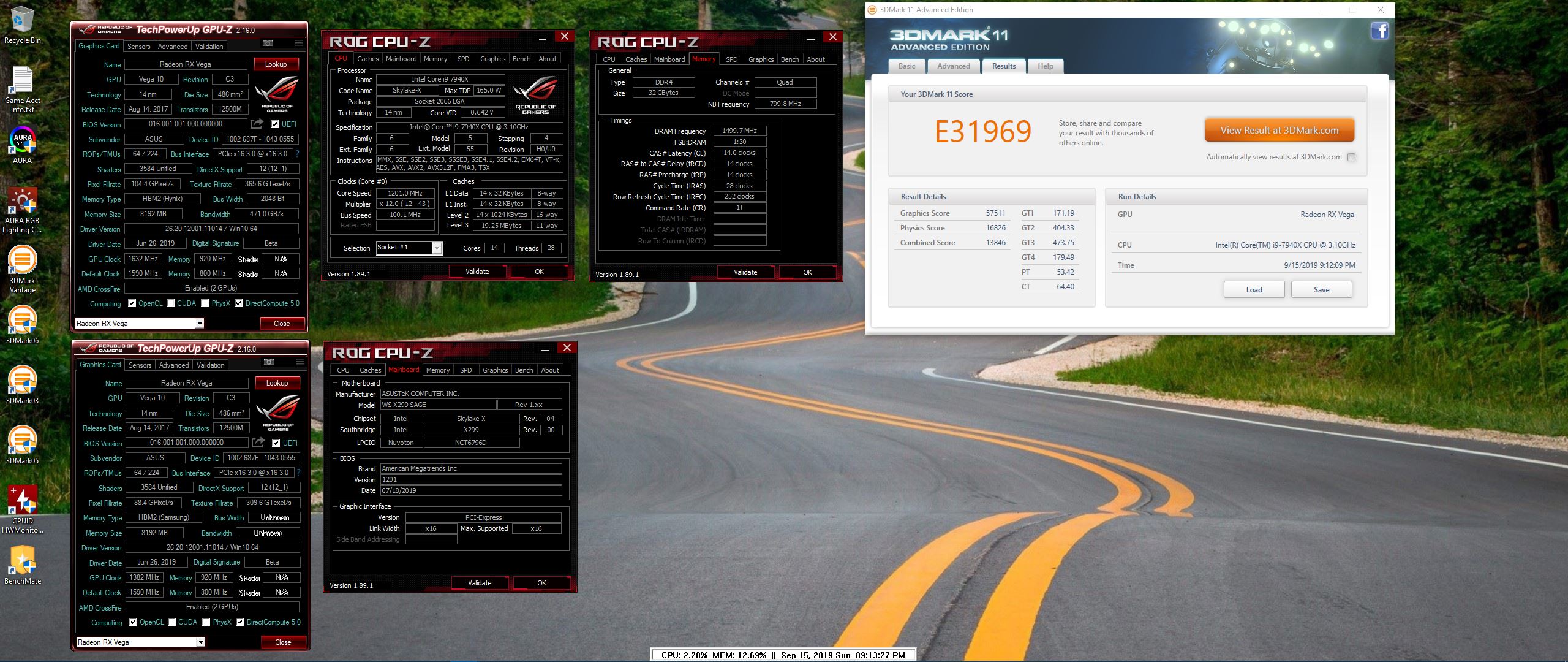Open hamburger menu in bottom GPU-Z window
This screenshot has width=1568, height=662.
300,362
